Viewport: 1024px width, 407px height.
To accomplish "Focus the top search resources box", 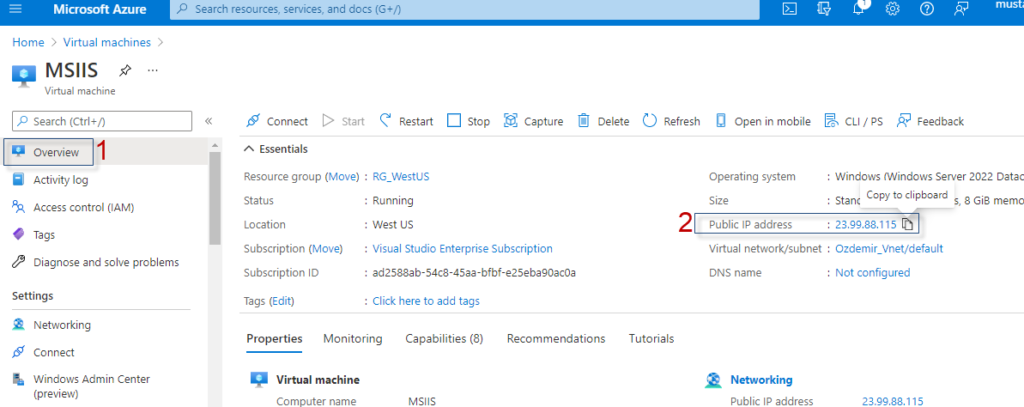I will tap(465, 9).
